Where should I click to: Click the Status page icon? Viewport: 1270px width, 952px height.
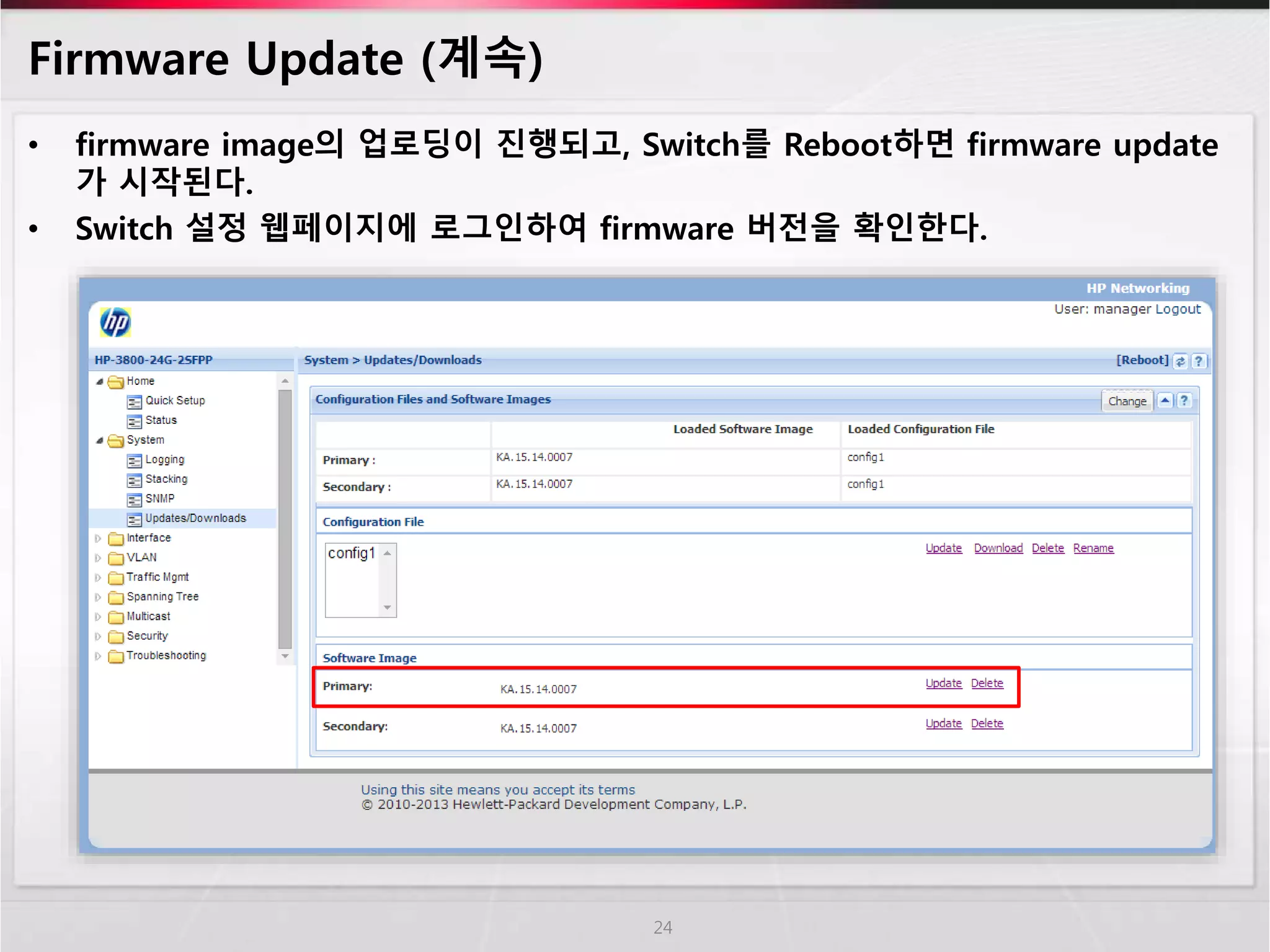click(135, 421)
